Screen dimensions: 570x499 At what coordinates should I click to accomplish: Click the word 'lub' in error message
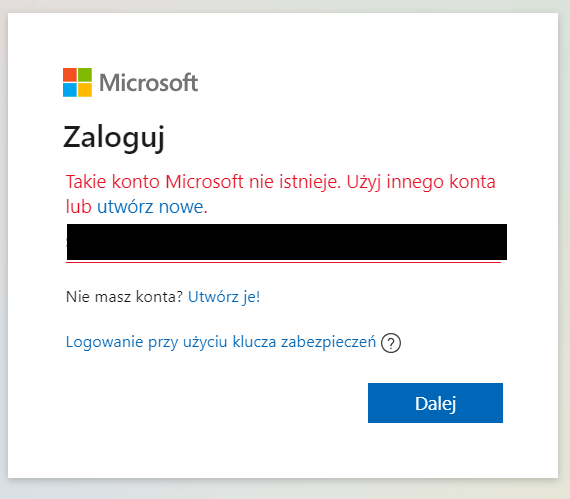79,206
